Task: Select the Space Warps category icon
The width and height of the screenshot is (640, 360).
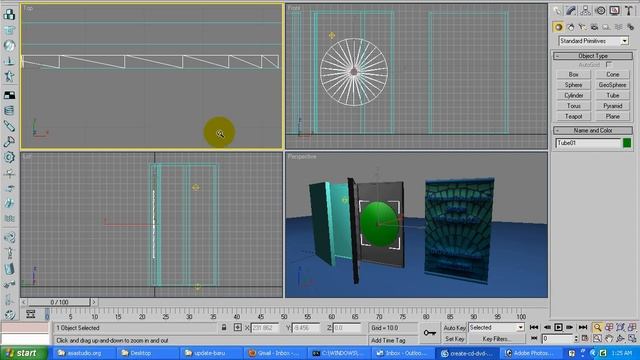Action: 619,27
